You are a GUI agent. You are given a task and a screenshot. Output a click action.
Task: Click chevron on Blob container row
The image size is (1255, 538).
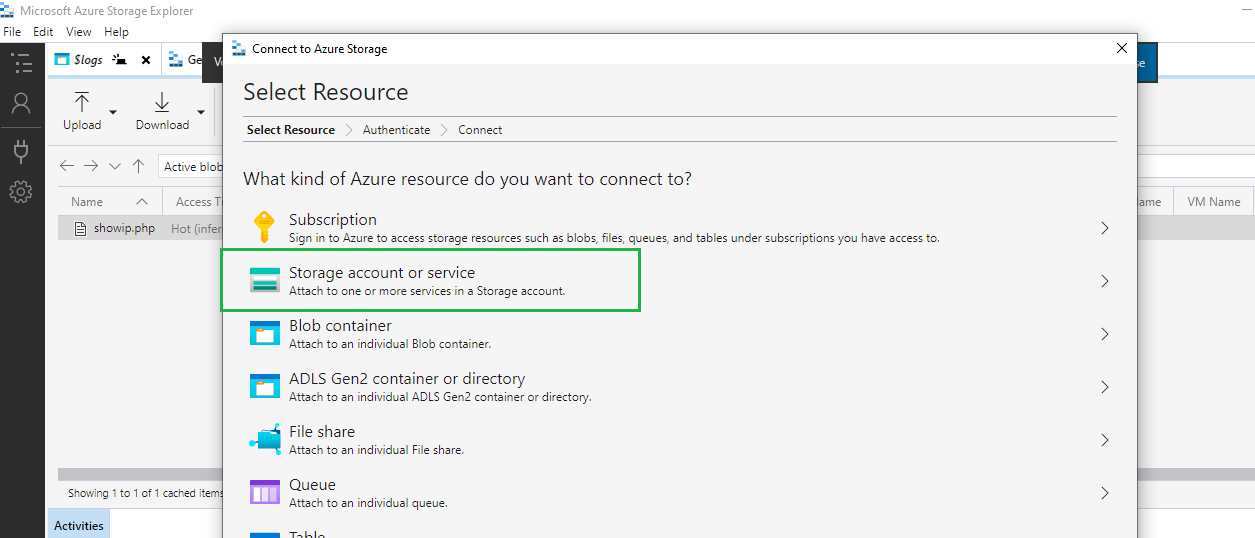[x=1104, y=334]
